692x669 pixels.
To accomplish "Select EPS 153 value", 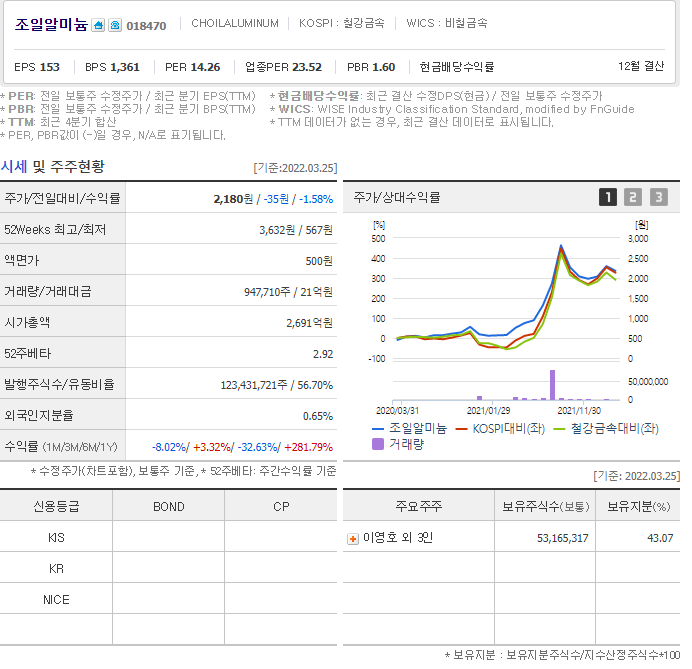I will point(37,67).
